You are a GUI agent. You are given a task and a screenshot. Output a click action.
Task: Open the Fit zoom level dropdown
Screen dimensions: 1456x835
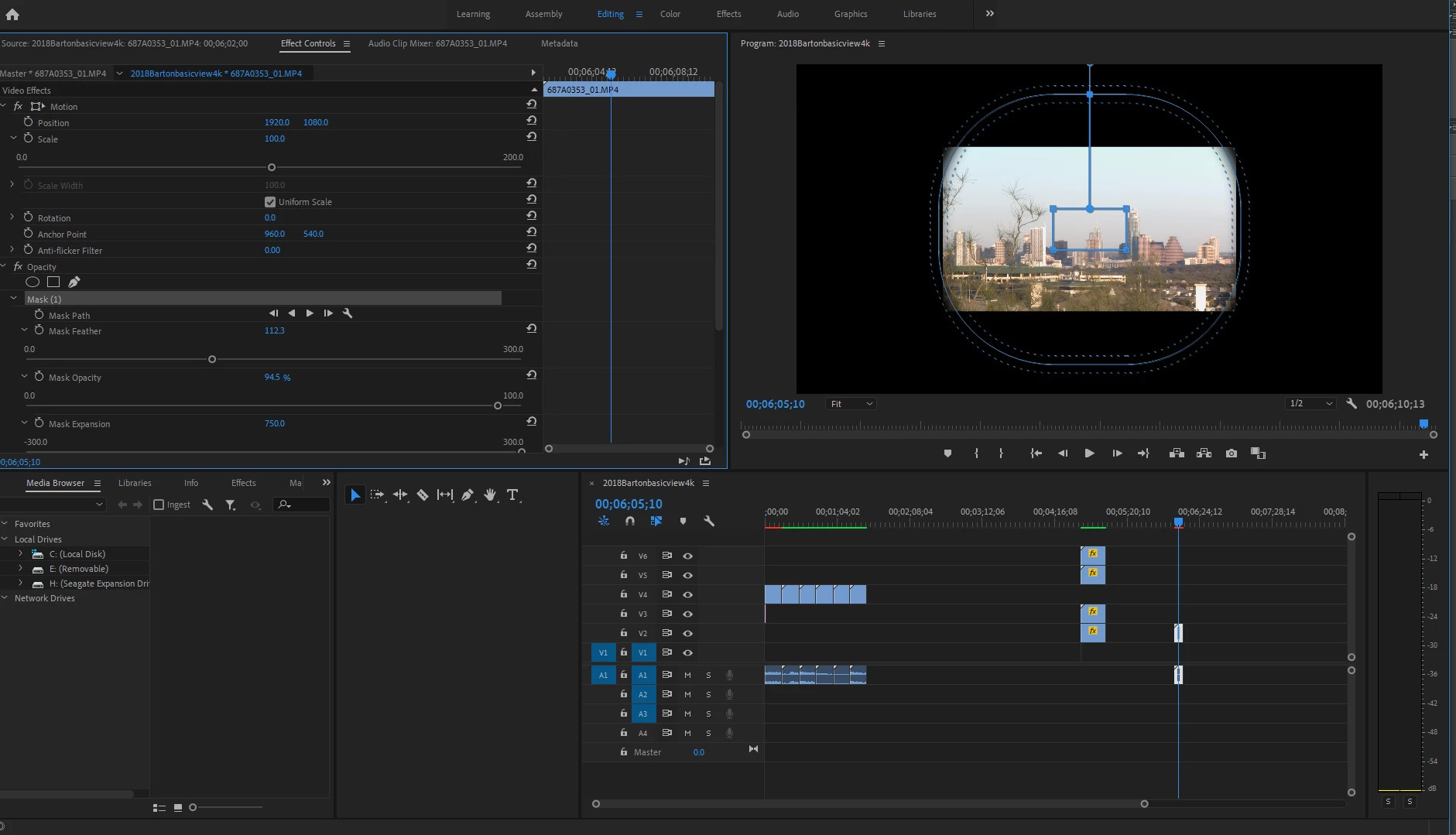coord(851,404)
